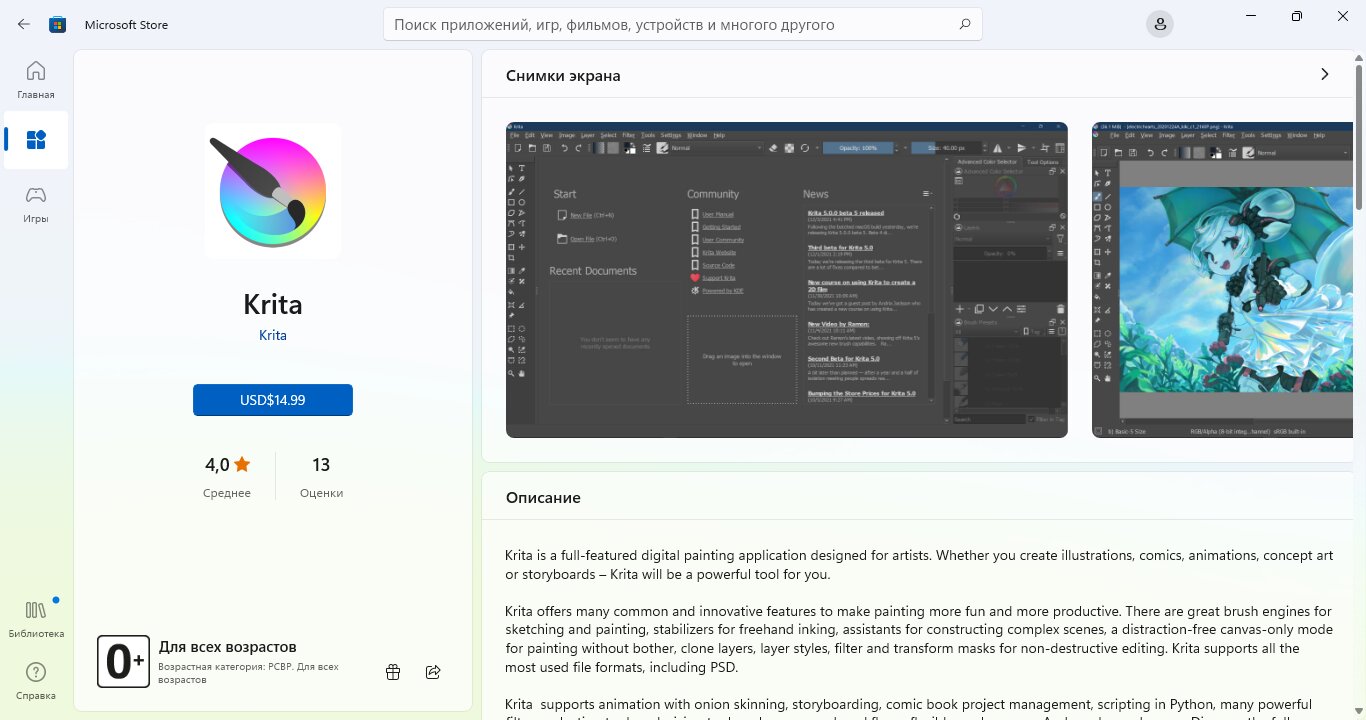This screenshot has width=1366, height=720.
Task: Open the Игры games section
Action: [x=36, y=204]
